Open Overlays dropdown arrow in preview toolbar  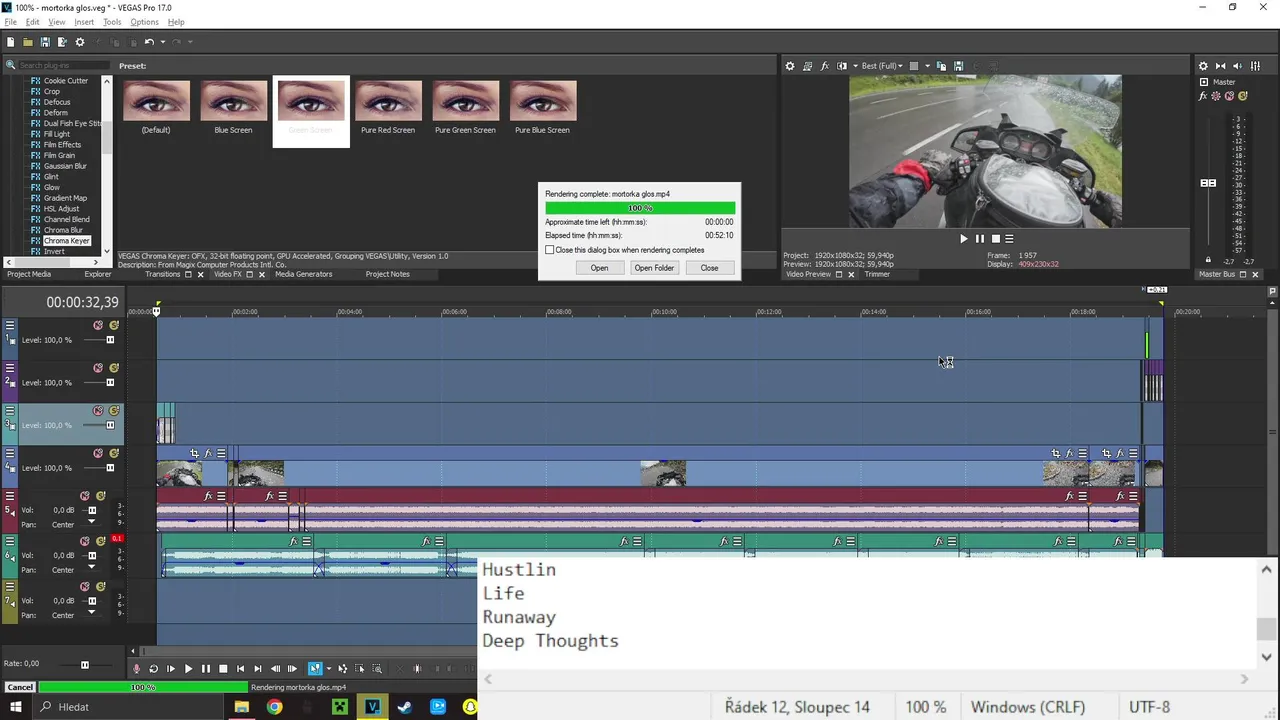[x=927, y=66]
